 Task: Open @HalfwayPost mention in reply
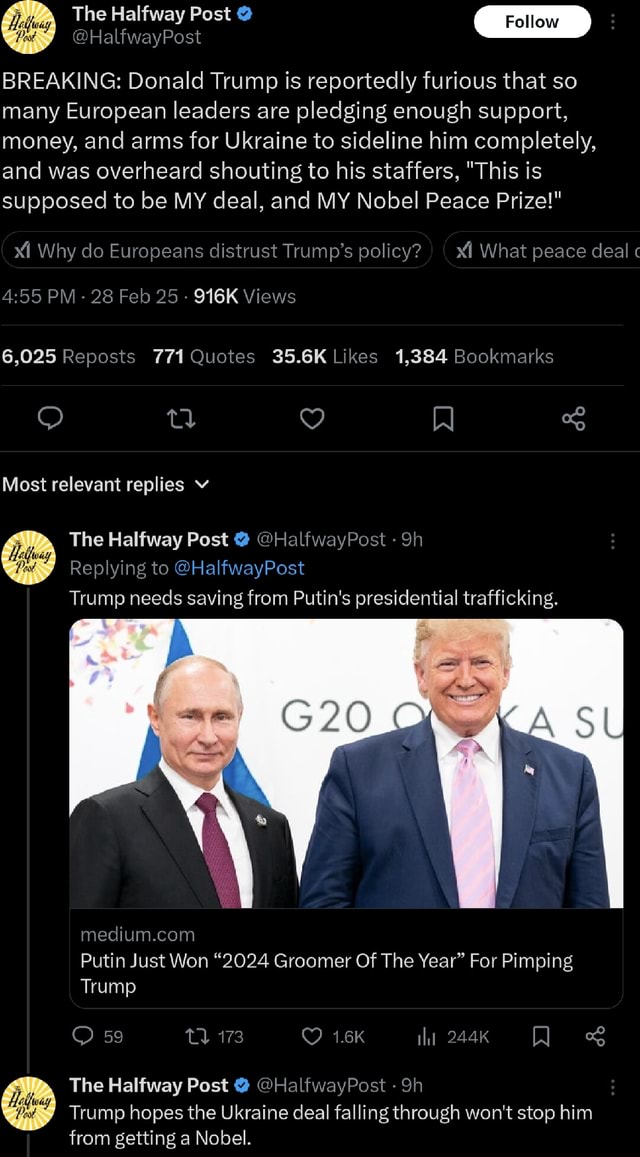(x=239, y=568)
